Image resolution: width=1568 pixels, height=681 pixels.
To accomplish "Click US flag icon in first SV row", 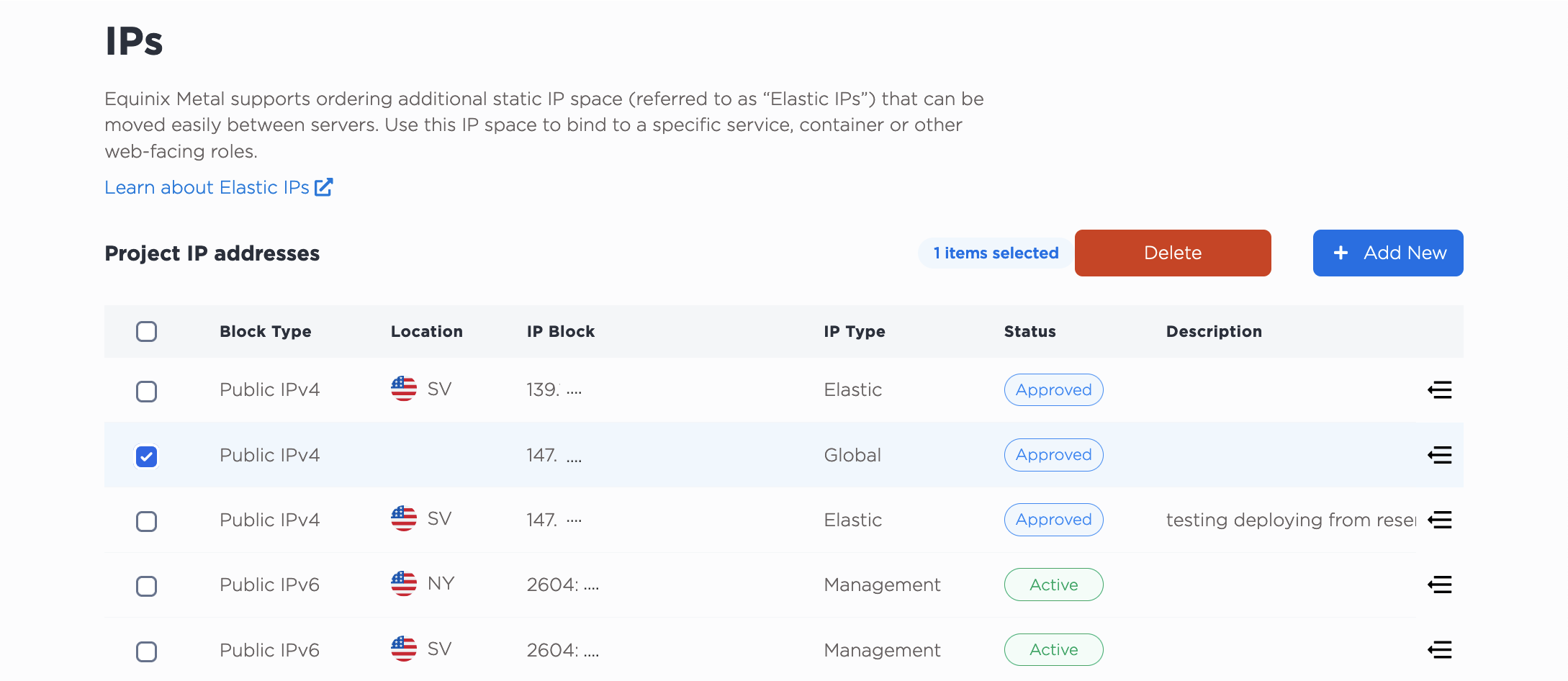I will pos(404,389).
